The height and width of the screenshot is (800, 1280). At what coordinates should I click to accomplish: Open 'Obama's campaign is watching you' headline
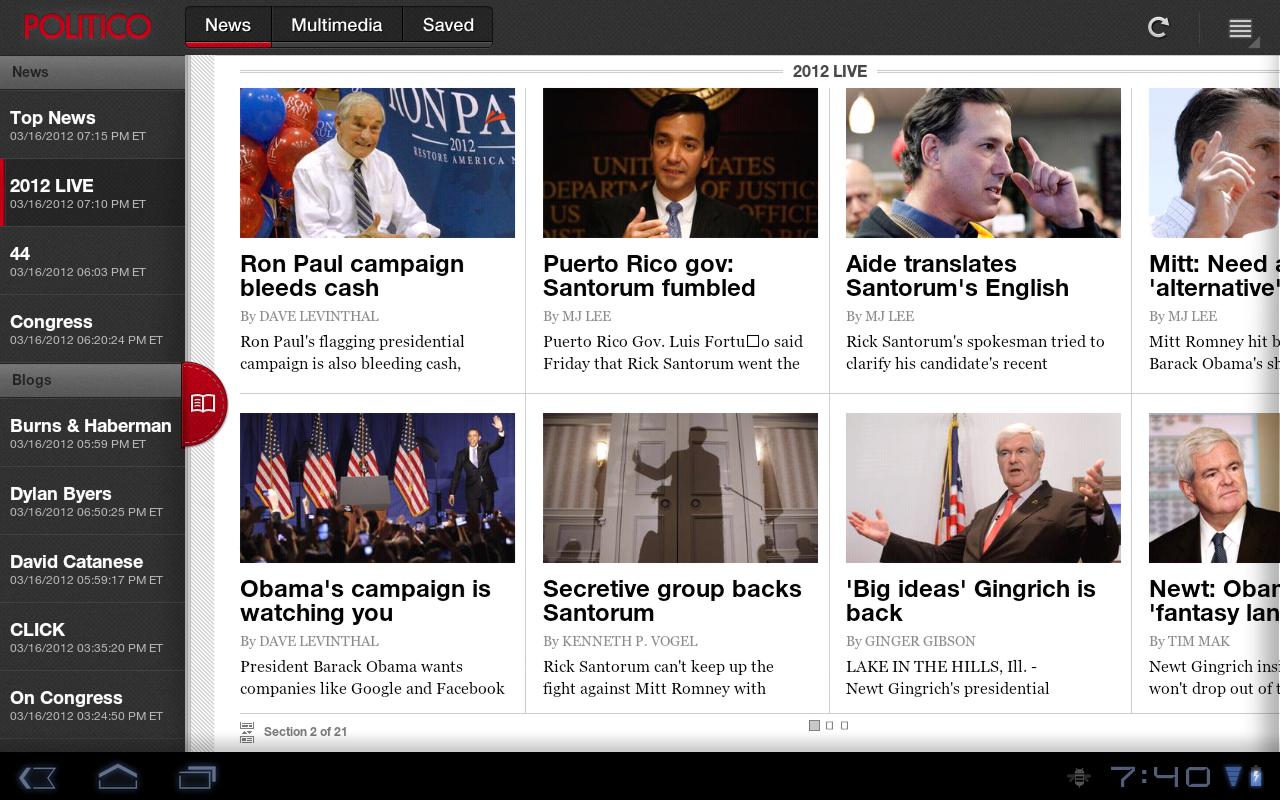[x=365, y=601]
